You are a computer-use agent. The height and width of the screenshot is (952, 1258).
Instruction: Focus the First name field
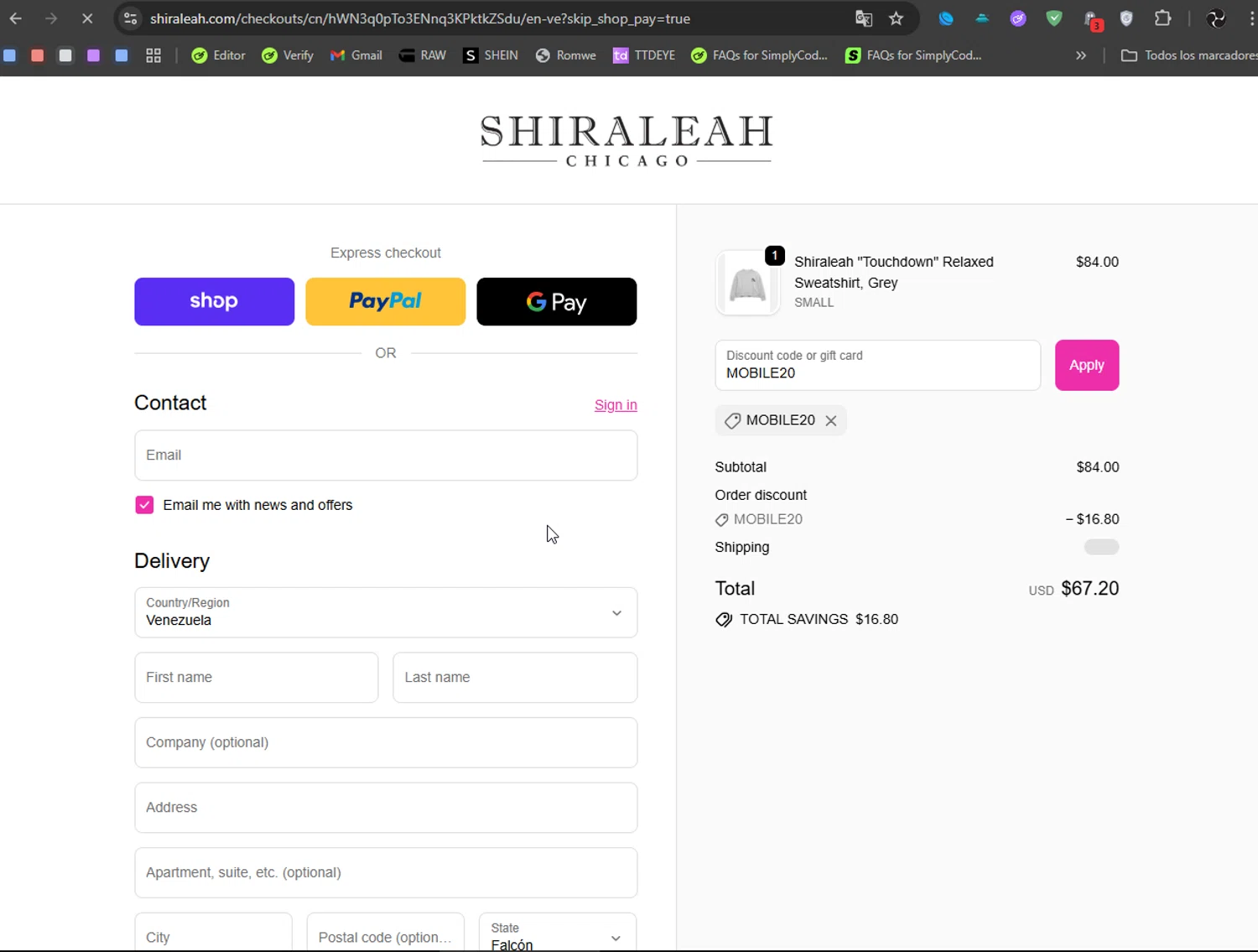coord(257,678)
